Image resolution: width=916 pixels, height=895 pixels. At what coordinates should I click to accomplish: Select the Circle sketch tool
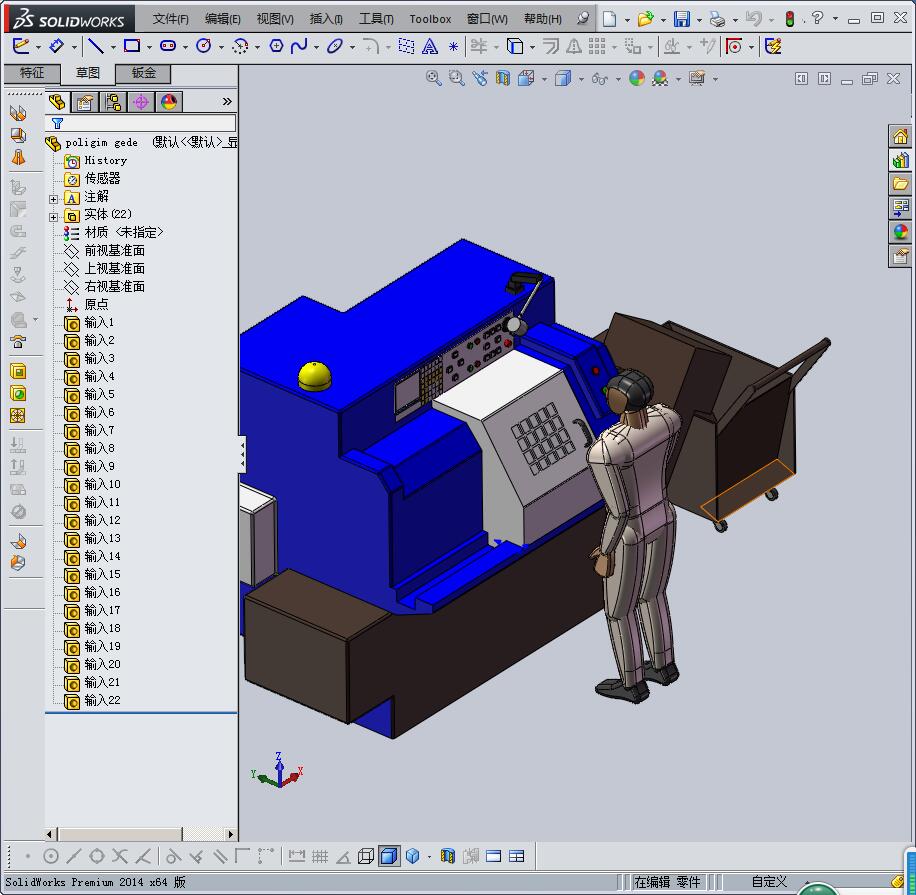203,46
